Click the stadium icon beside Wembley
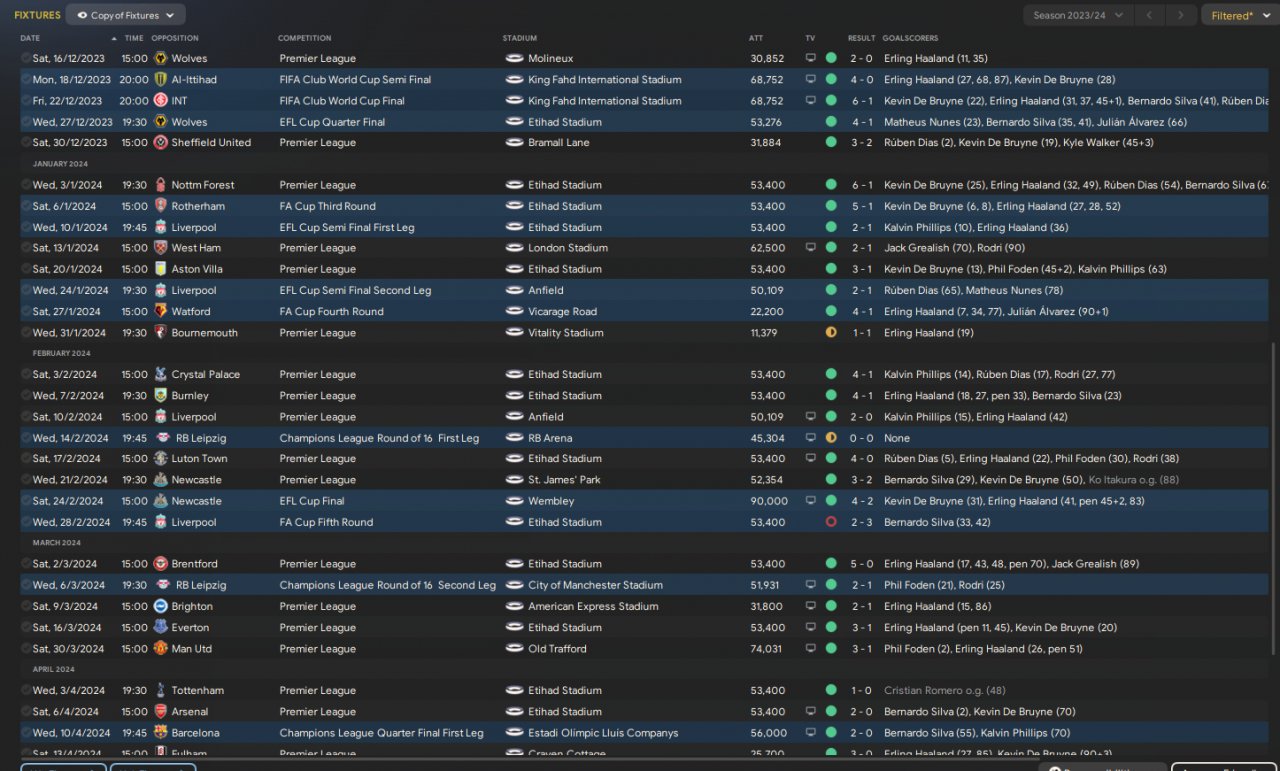 tap(515, 501)
